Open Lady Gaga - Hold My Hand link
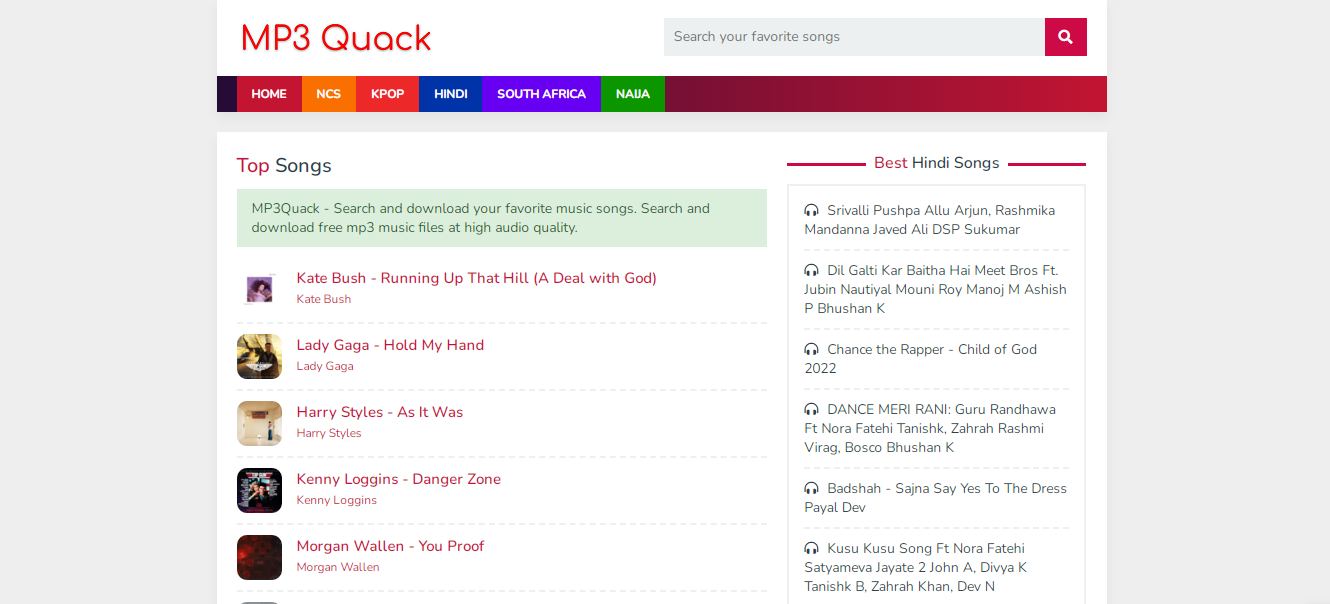The height and width of the screenshot is (604, 1330). (390, 345)
